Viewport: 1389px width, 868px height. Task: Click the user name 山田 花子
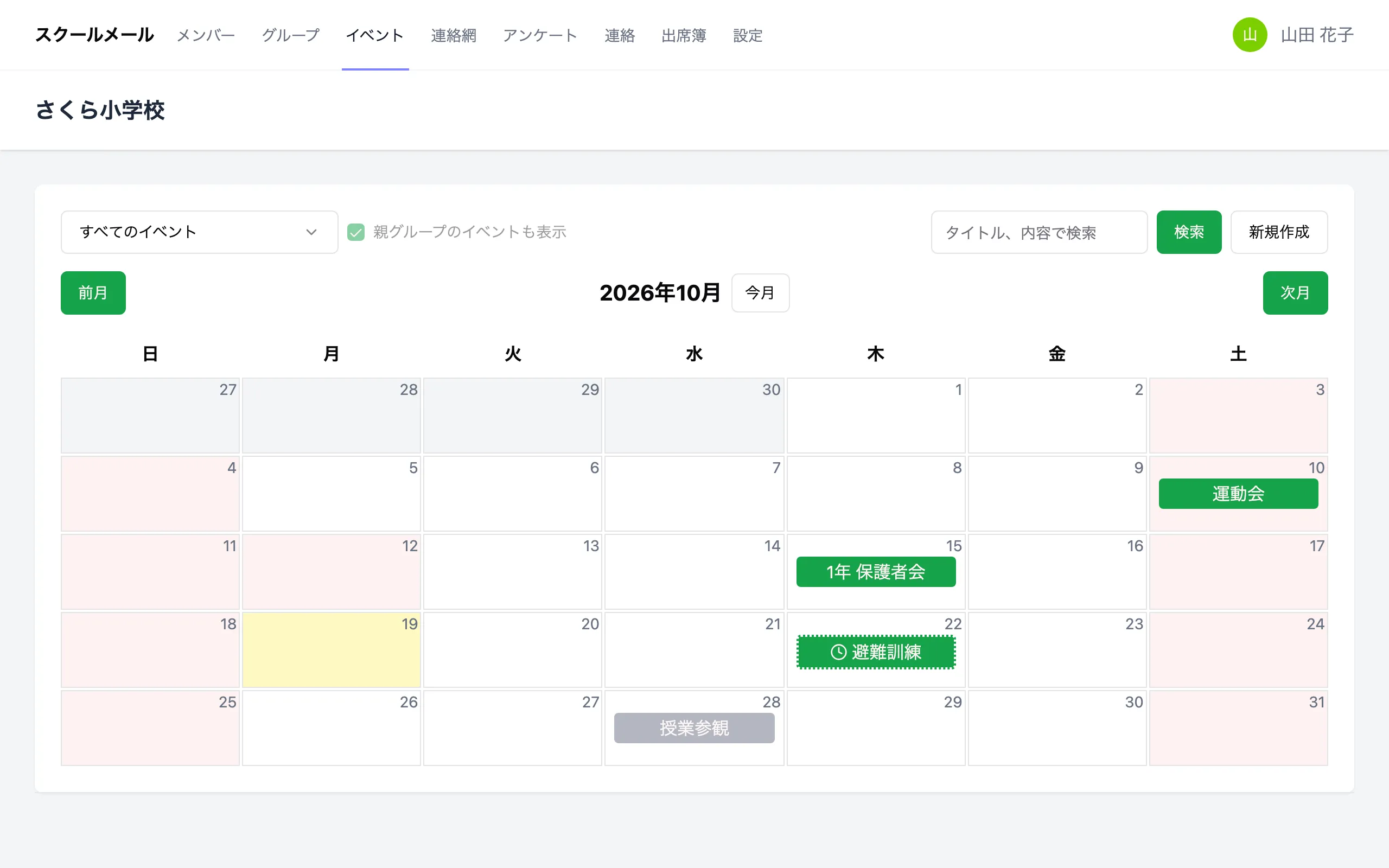click(1317, 35)
